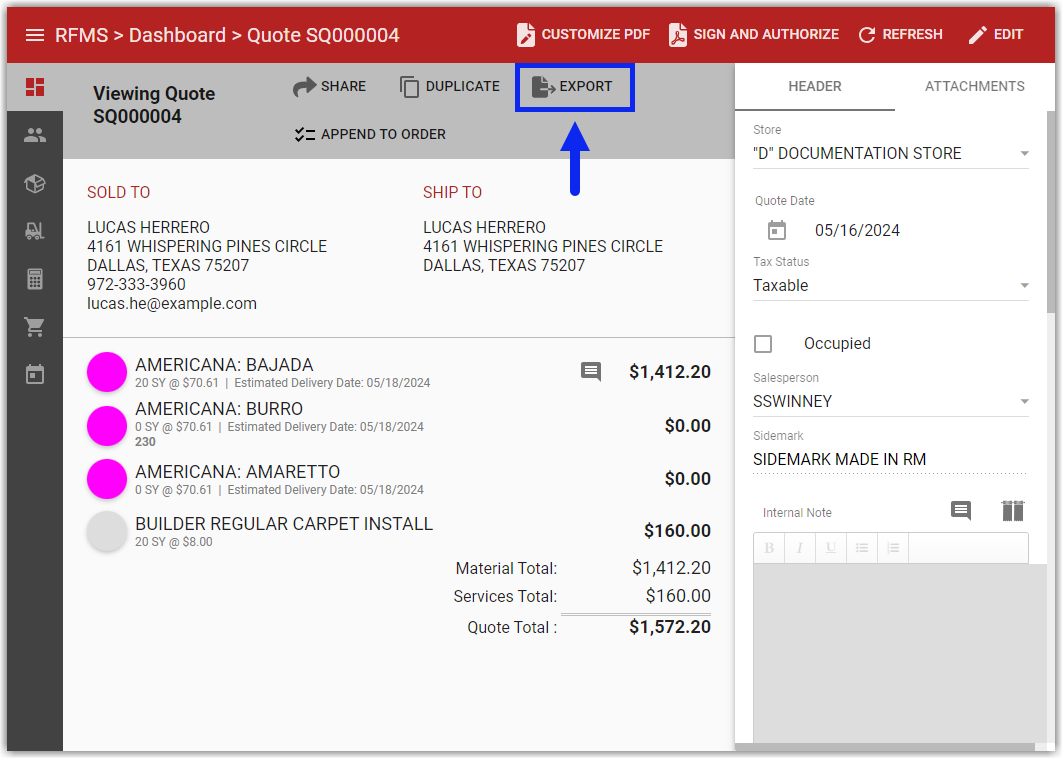
Task: Switch to the Attachments tab
Action: point(974,86)
